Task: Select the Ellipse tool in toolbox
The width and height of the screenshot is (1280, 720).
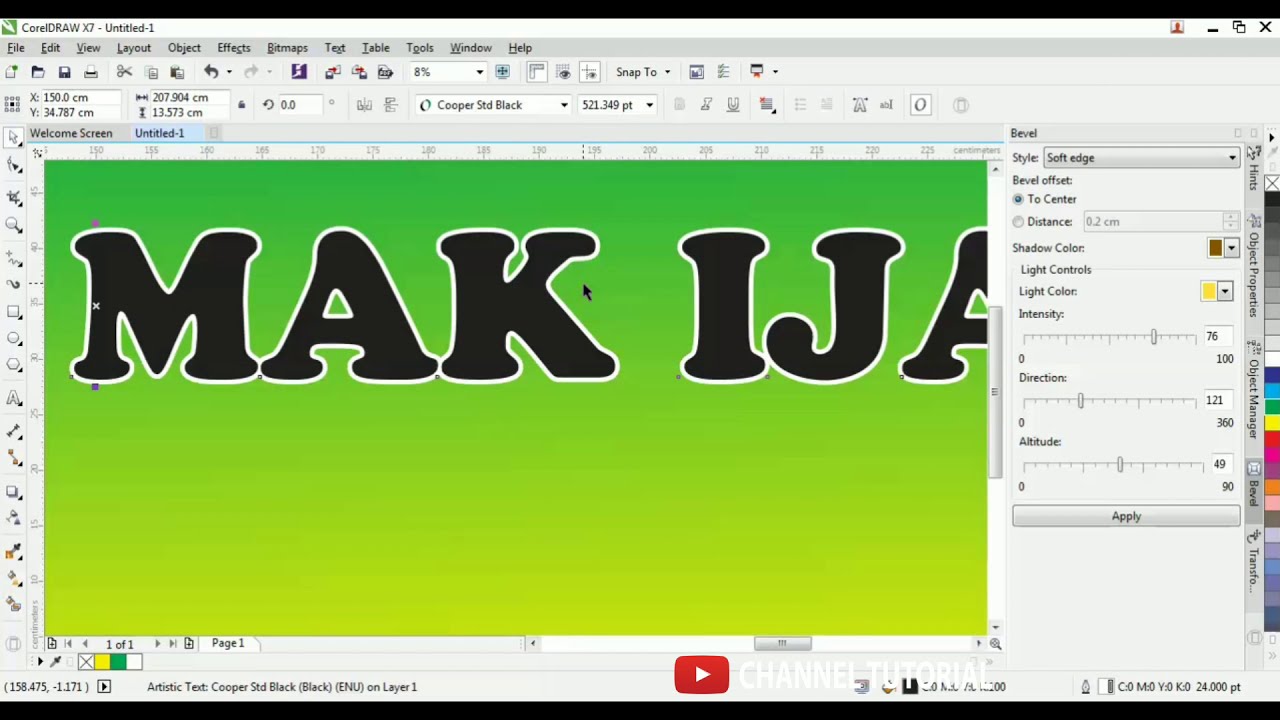Action: [x=14, y=338]
